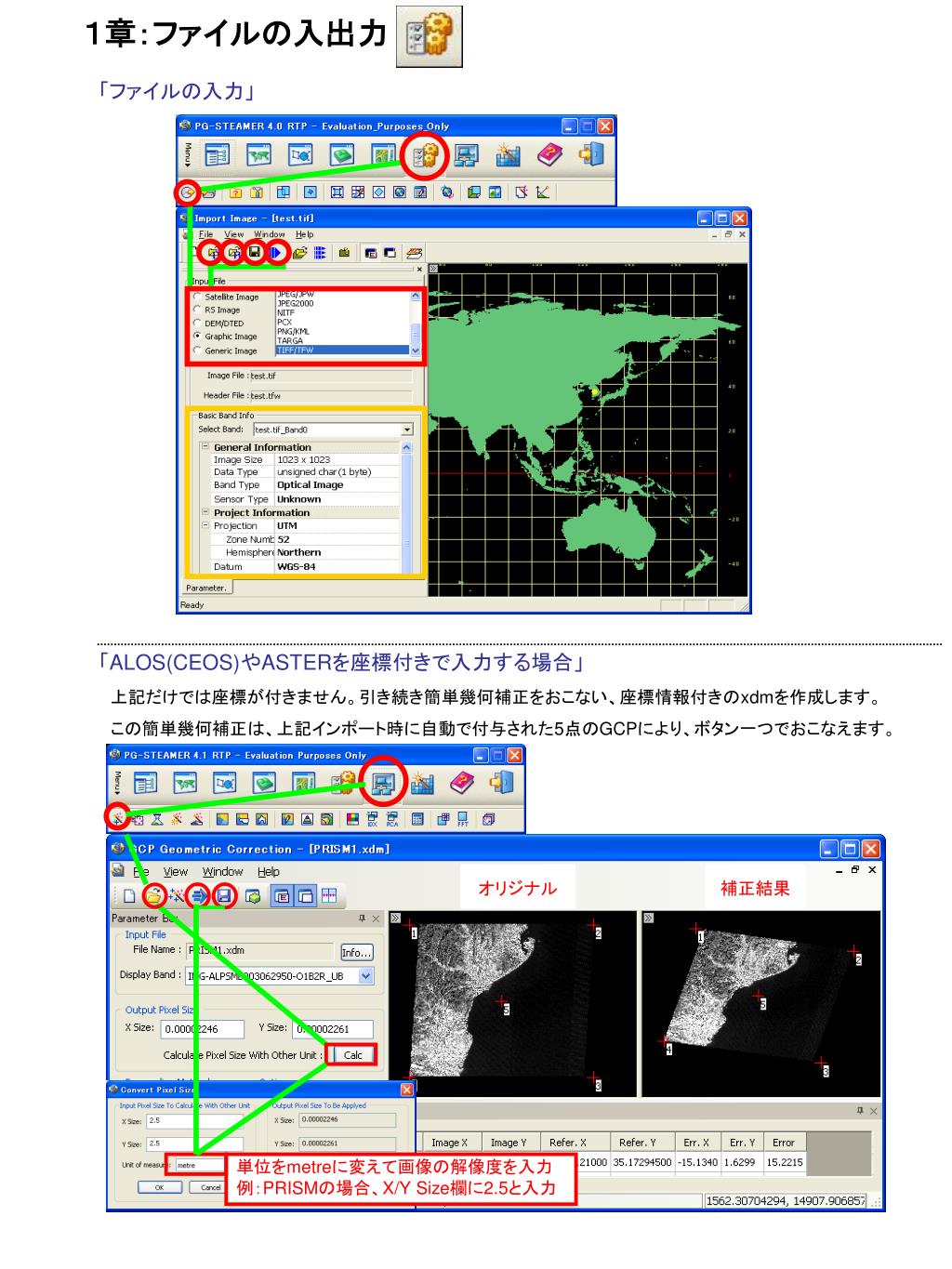The width and height of the screenshot is (952, 1269).
Task: Click Import Image icon in PG-STEAMER 4.0 sub-toolbar
Action: (x=188, y=192)
